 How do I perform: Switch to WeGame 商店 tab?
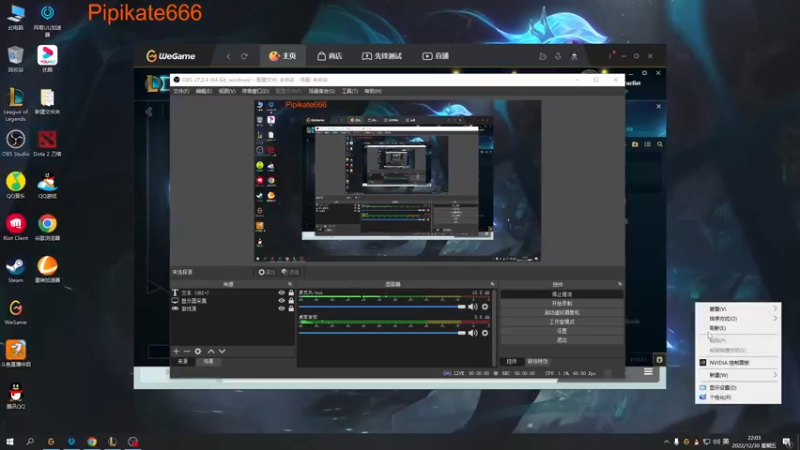[x=330, y=56]
